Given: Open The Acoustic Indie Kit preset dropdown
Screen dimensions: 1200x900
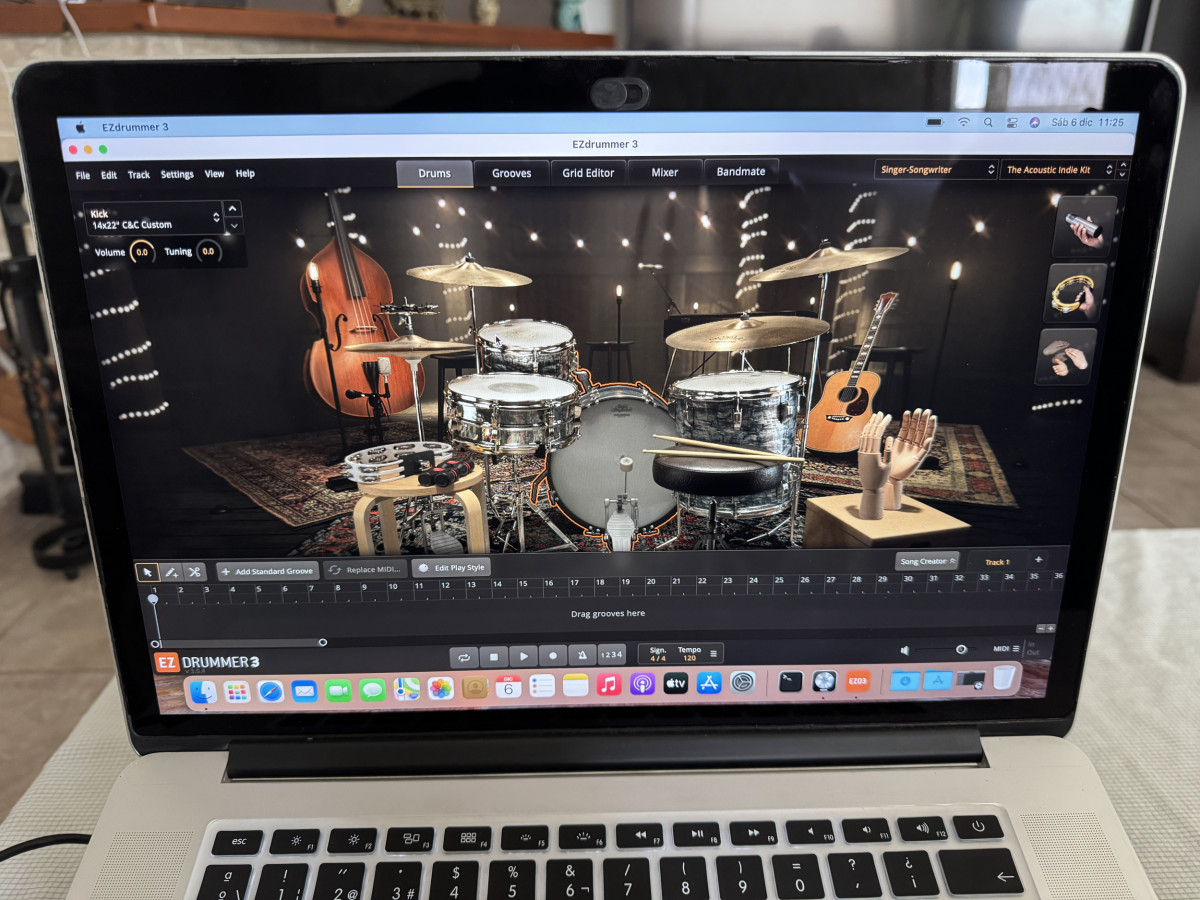Looking at the screenshot, I should pos(1058,170).
